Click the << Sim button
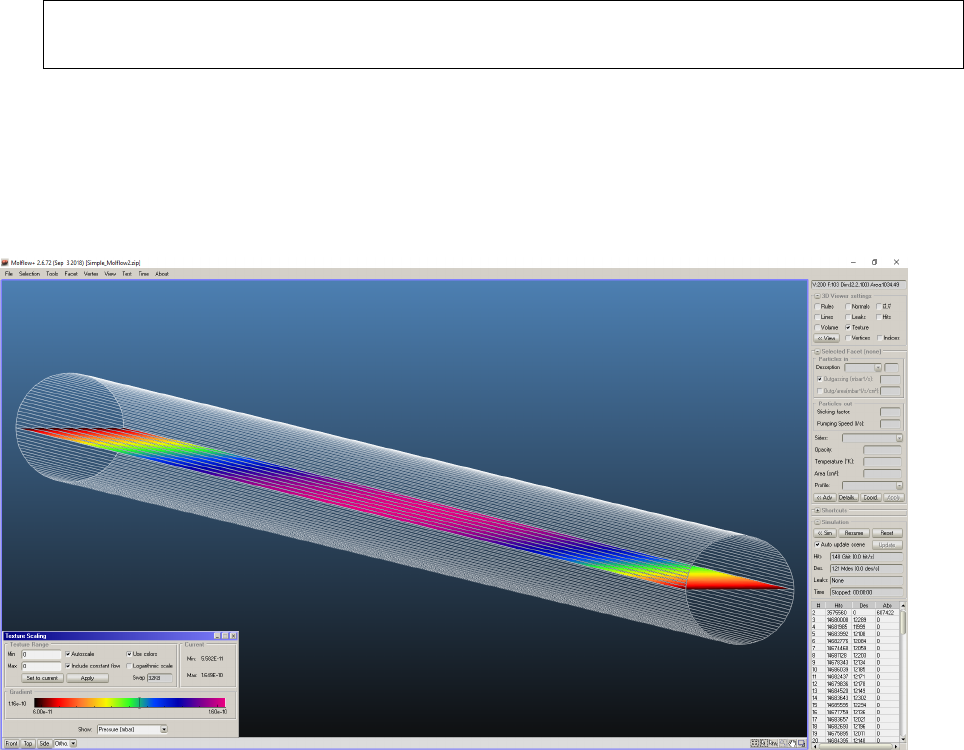Screen dimensions: 964x750 click(x=825, y=533)
